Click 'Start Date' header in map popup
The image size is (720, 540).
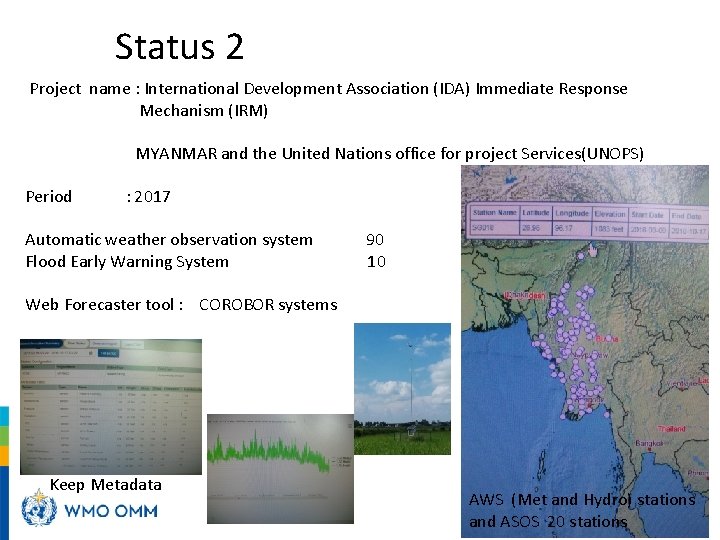tap(647, 215)
